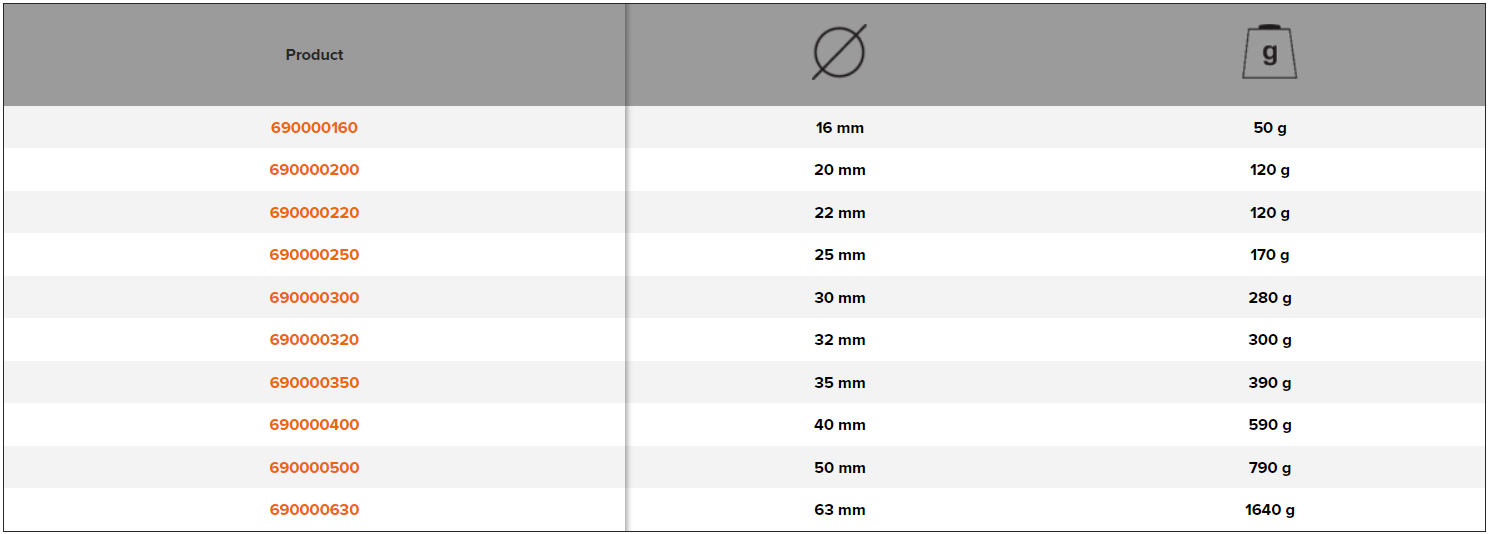The image size is (1489, 534).
Task: Open product link 690000320
Action: click(x=314, y=340)
